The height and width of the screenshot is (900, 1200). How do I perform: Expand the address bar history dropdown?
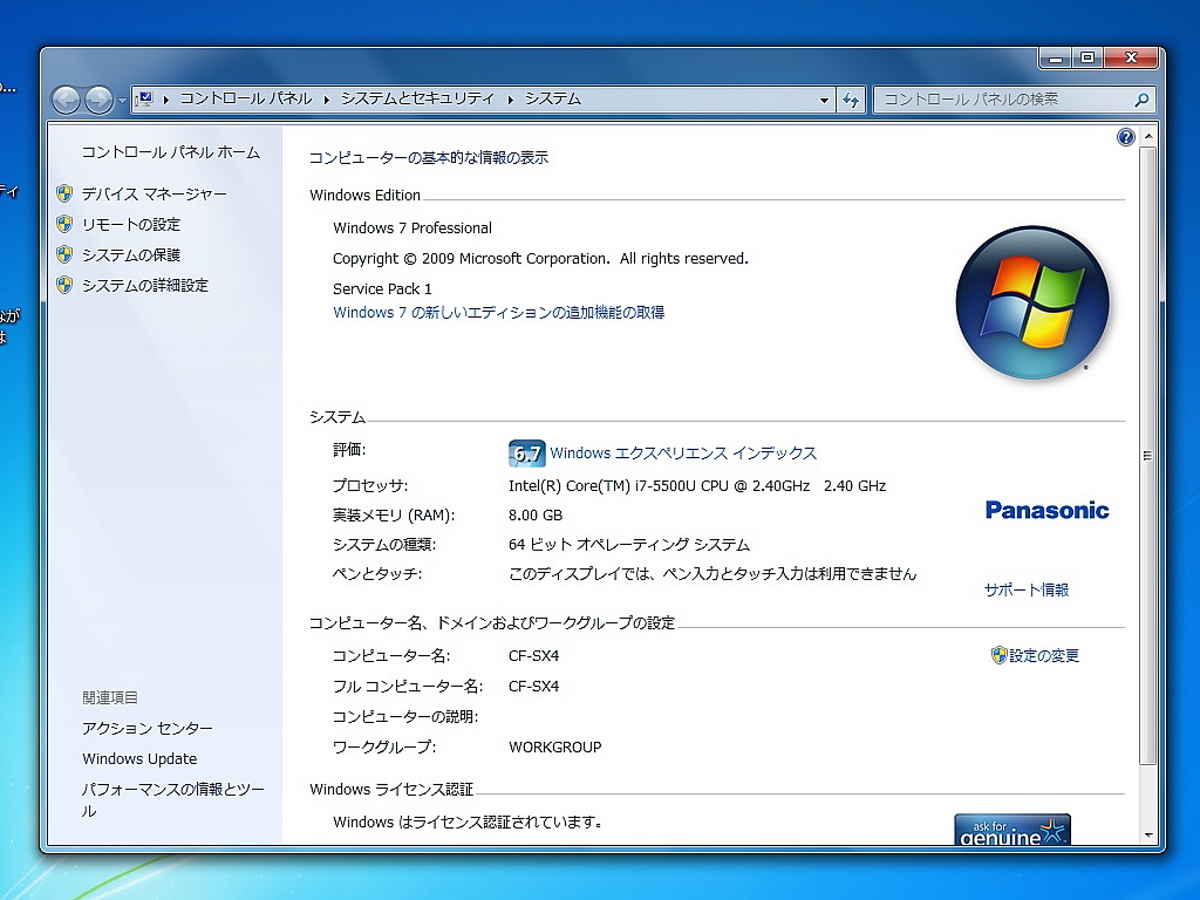point(824,100)
